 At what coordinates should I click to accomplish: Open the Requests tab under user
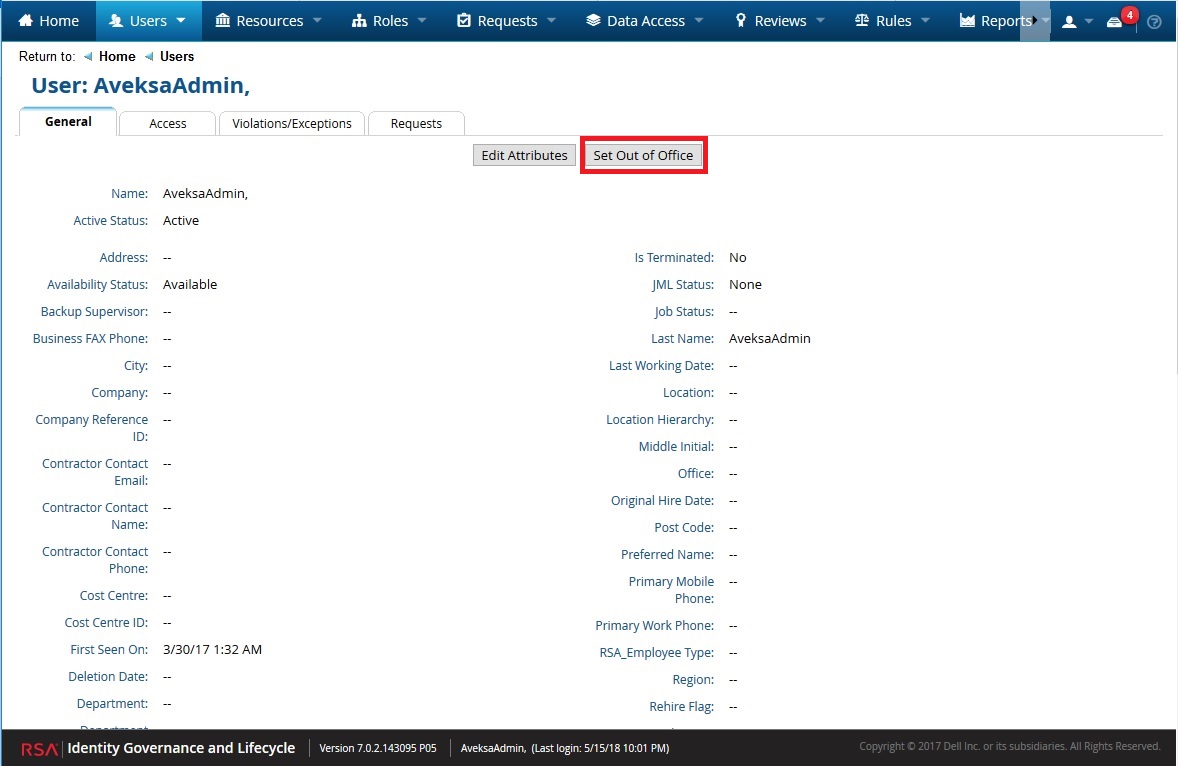tap(416, 123)
